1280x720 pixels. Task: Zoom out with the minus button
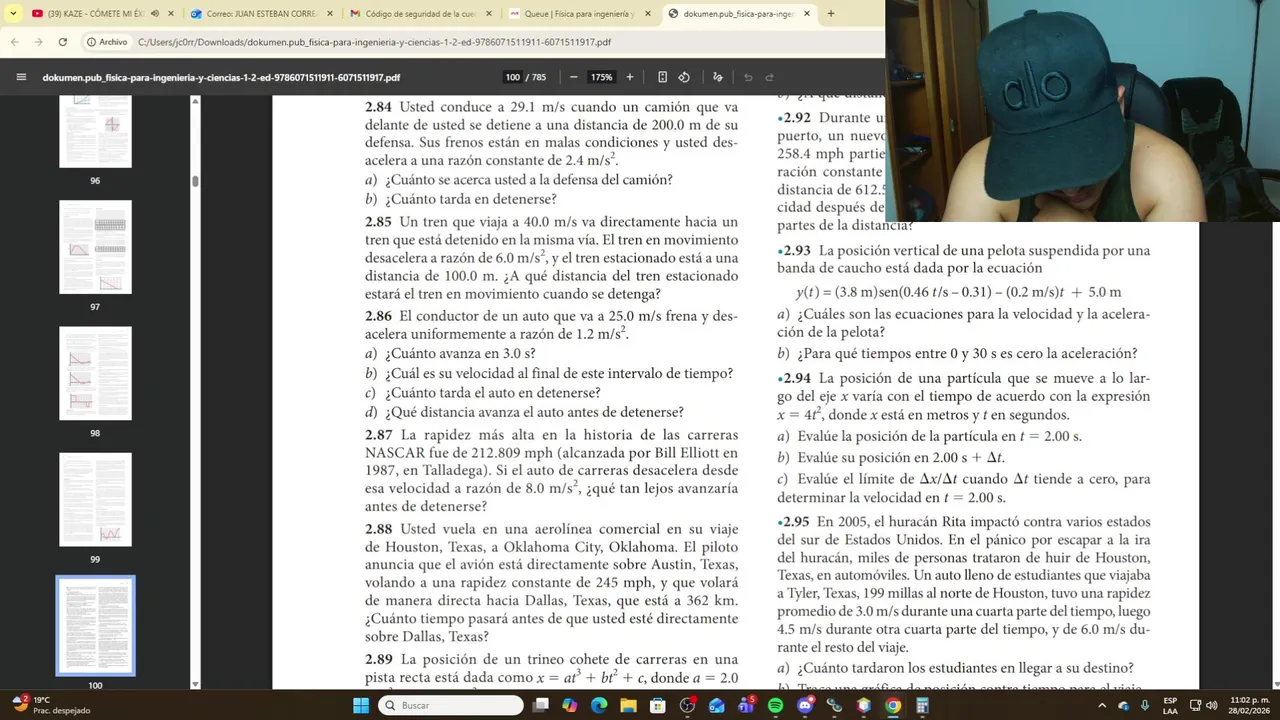(573, 77)
